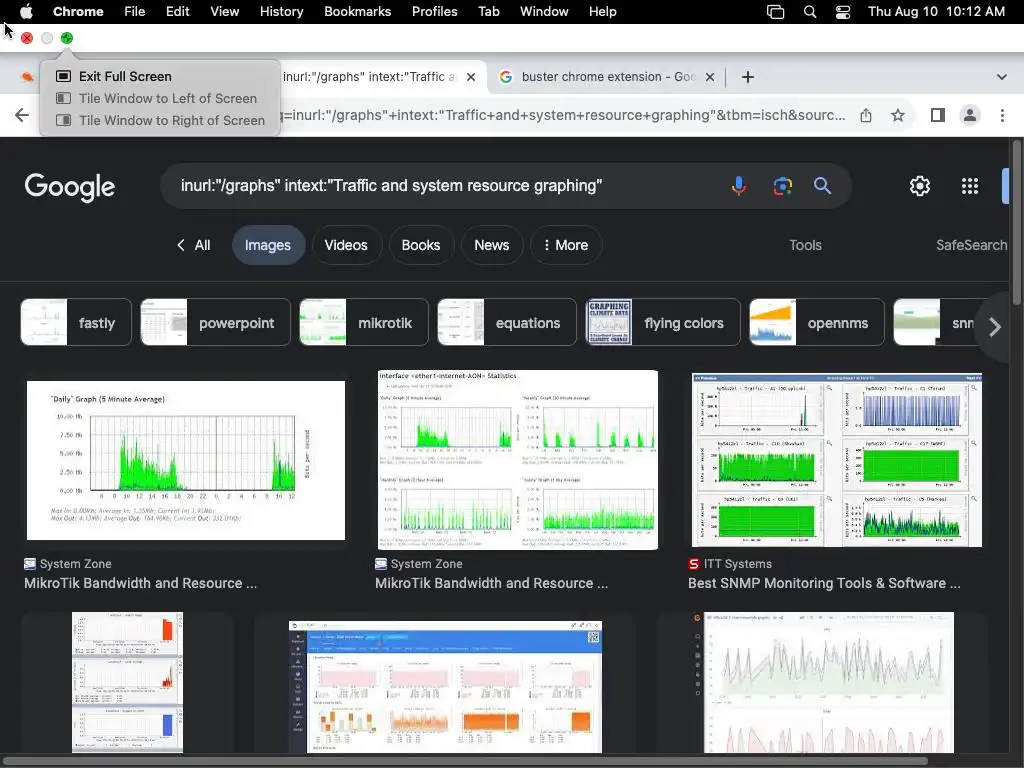
Task: Click the address bar URL
Action: 565,116
